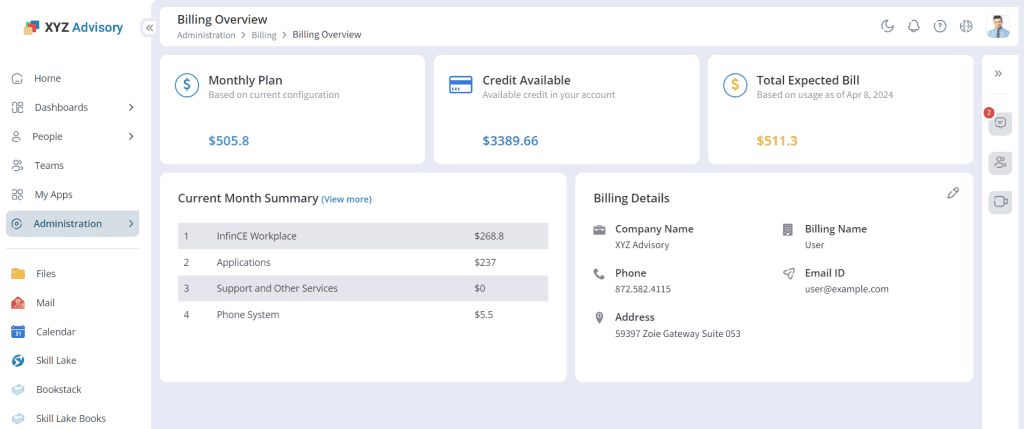Click Administration breadcrumb link
Image resolution: width=1024 pixels, height=429 pixels.
[206, 35]
